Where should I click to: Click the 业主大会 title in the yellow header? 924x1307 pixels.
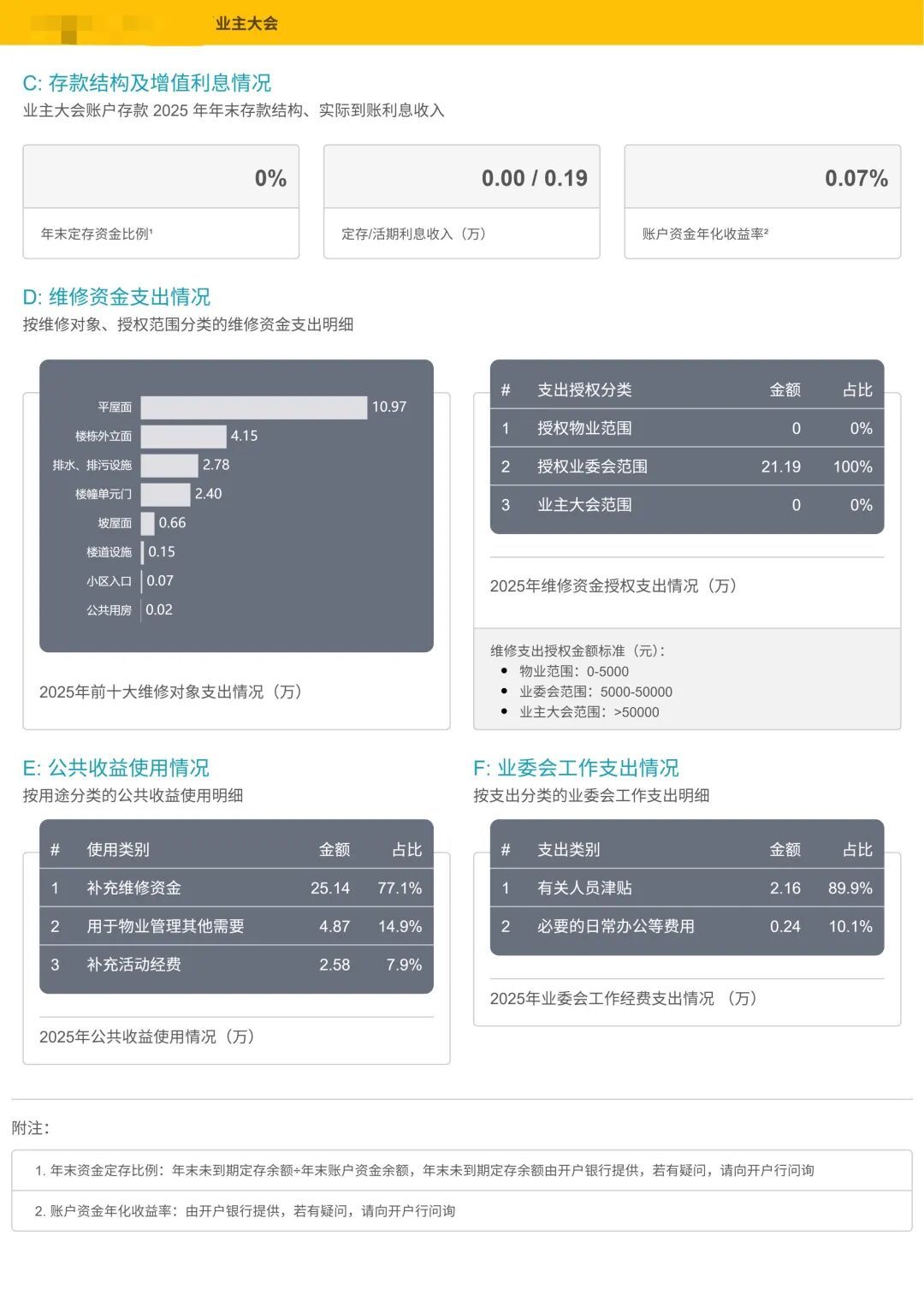246,23
